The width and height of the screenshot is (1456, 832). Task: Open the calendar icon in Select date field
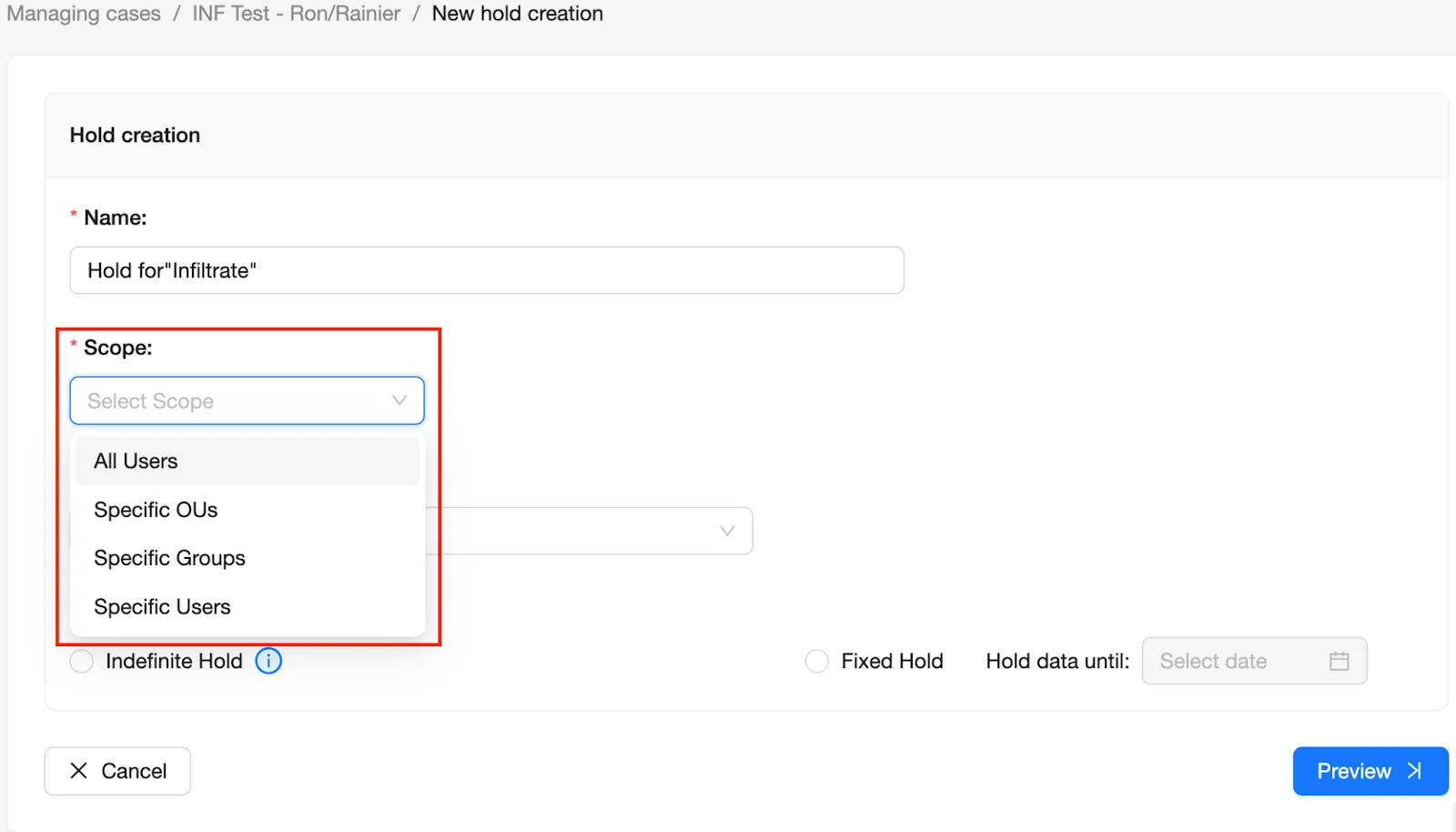coord(1339,661)
